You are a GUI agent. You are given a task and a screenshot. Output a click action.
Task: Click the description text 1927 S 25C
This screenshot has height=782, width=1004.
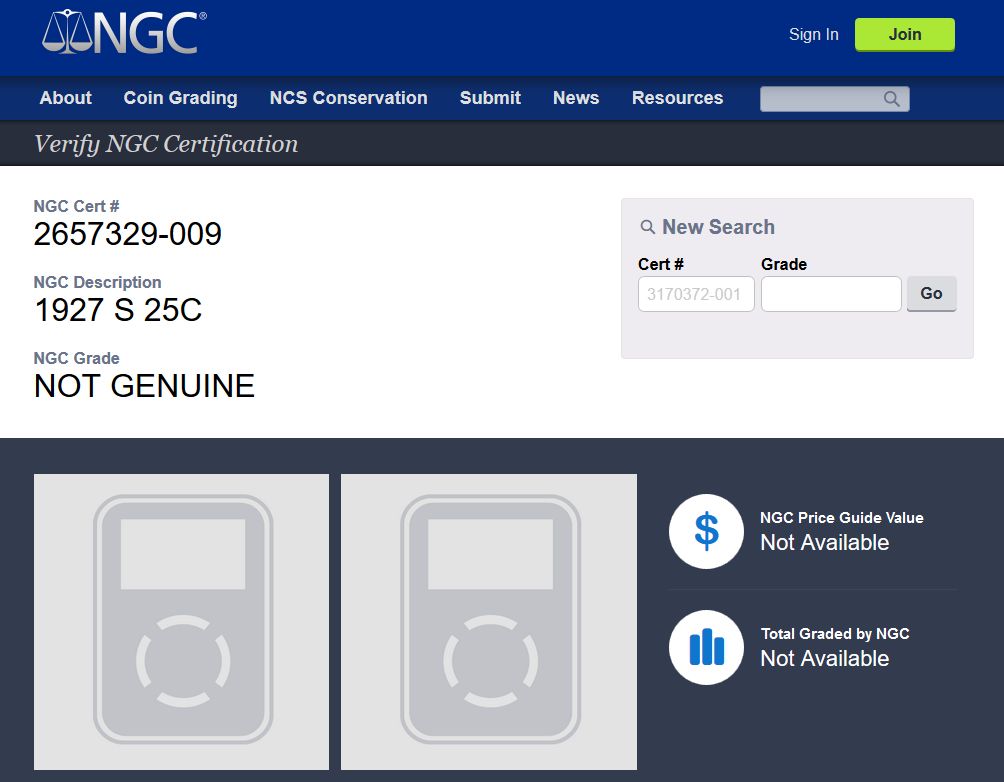pos(118,310)
